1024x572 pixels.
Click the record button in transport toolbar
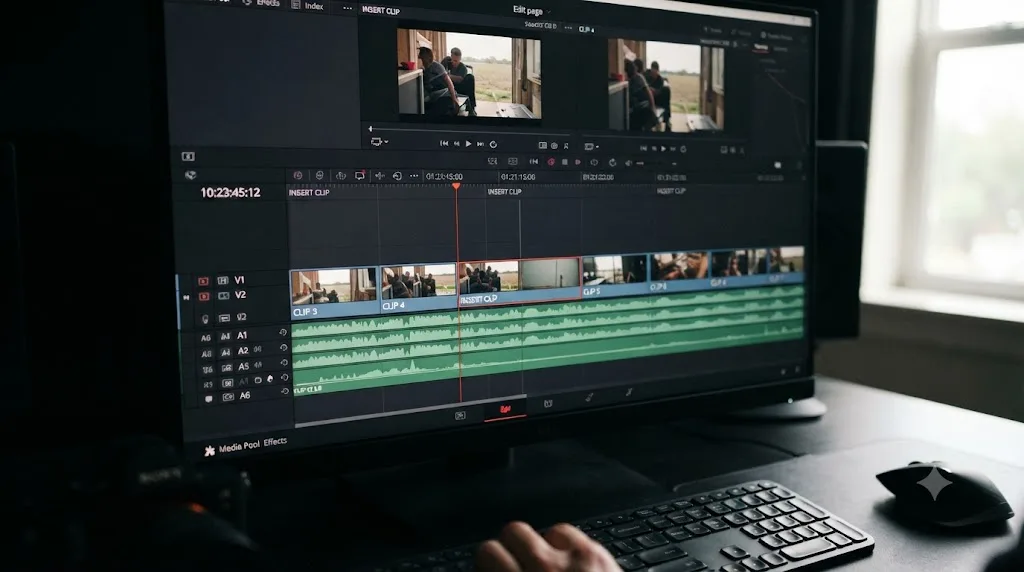(x=551, y=161)
